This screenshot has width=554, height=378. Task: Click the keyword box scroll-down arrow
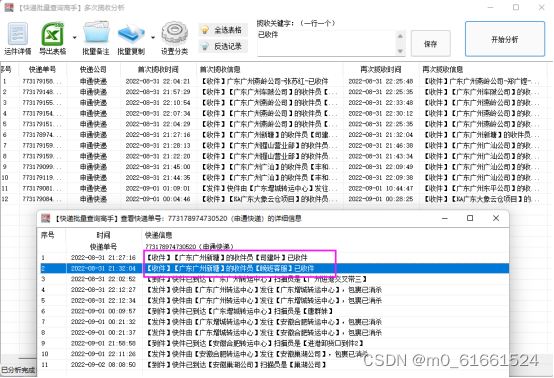pos(400,51)
